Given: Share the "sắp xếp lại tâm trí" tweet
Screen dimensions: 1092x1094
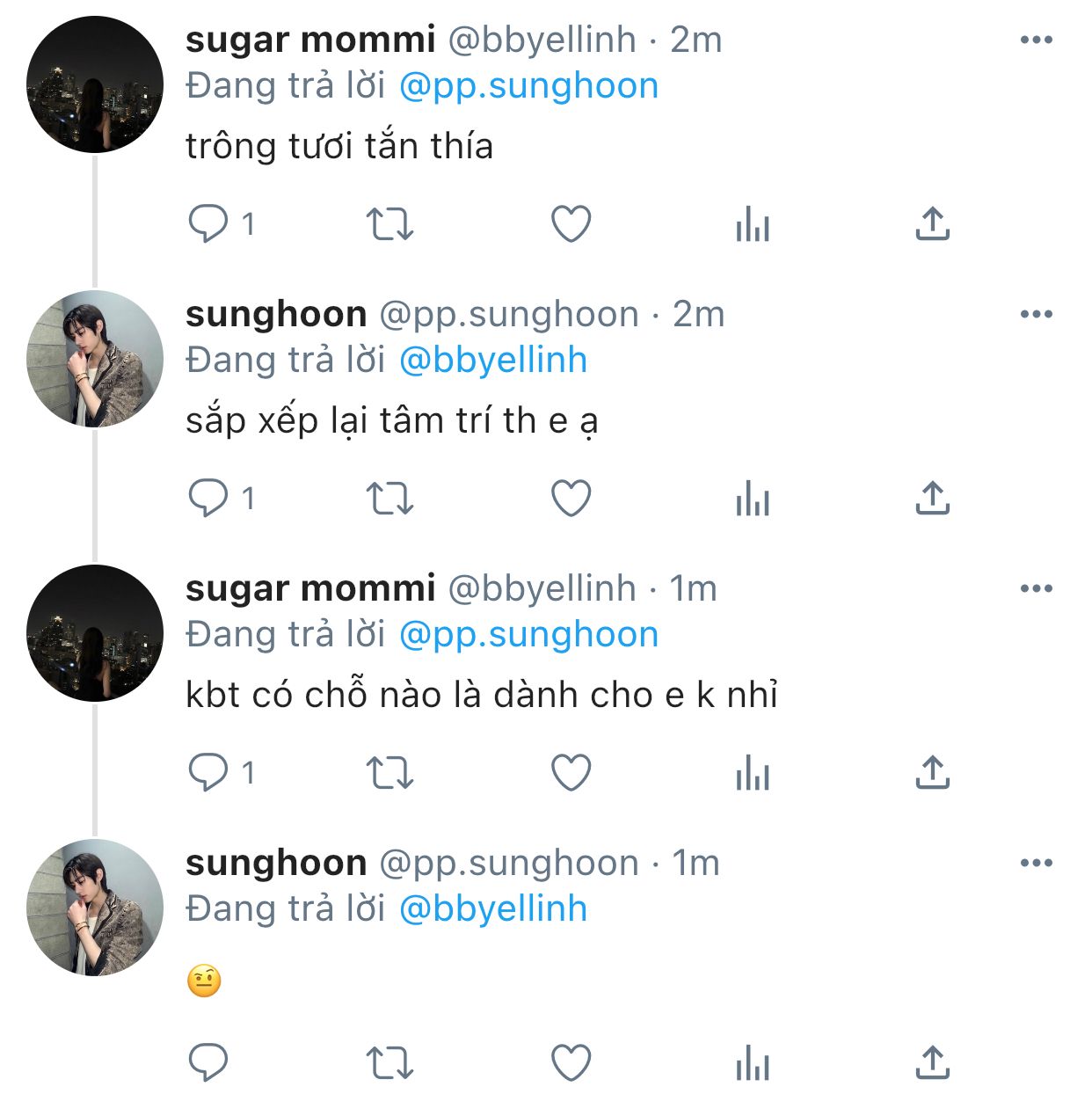Looking at the screenshot, I should (933, 498).
